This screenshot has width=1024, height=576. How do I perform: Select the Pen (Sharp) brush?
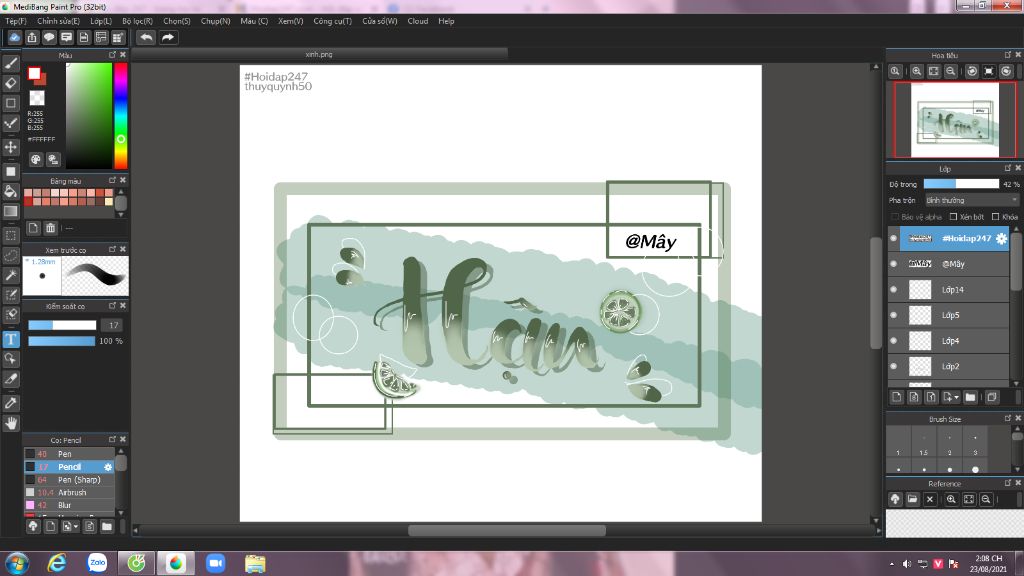pyautogui.click(x=69, y=479)
